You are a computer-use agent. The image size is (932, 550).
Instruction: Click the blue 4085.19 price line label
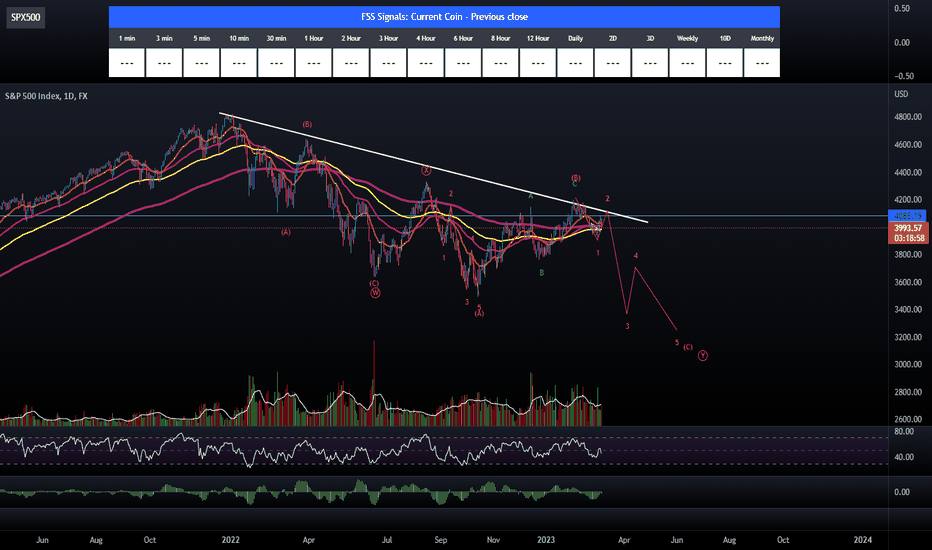tap(907, 216)
